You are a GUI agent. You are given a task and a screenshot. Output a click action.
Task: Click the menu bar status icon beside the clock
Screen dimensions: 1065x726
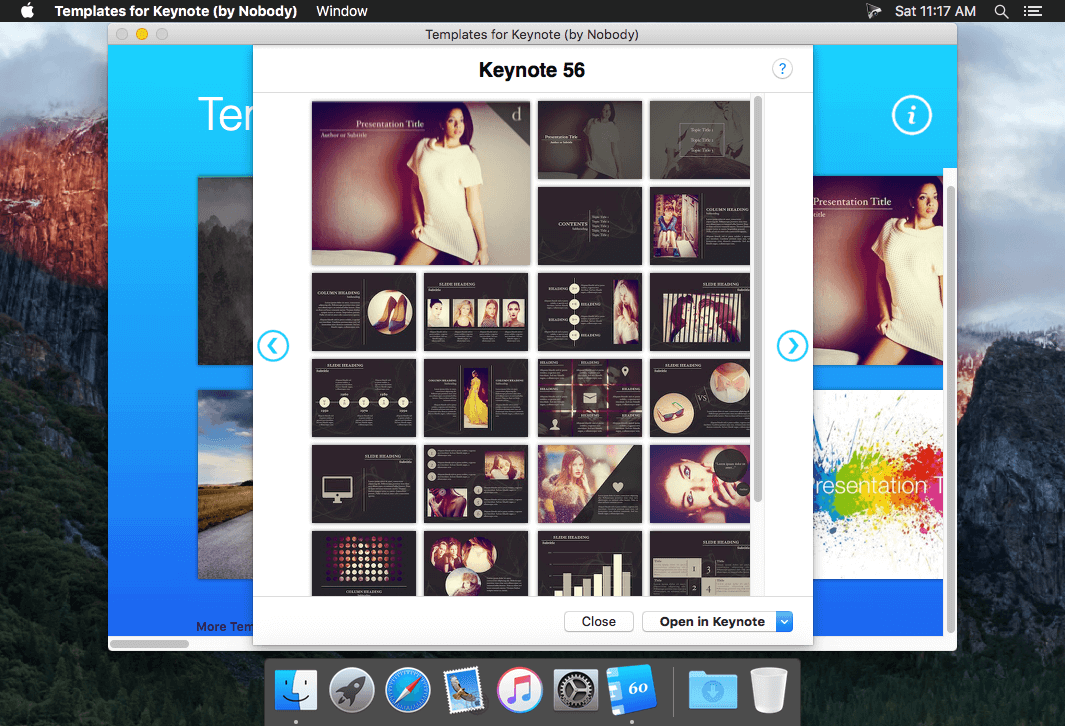[x=873, y=11]
